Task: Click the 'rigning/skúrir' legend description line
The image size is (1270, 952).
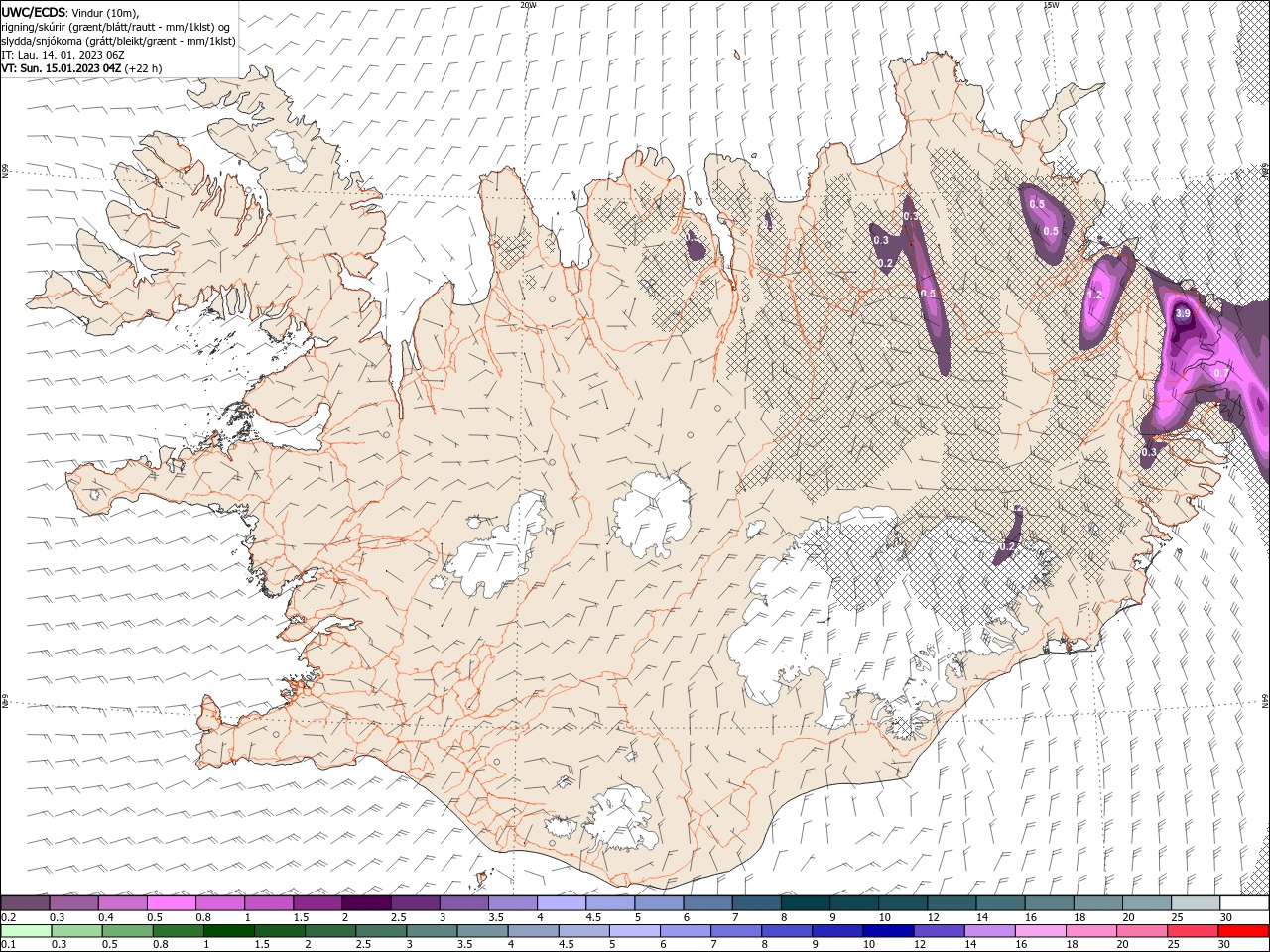Action: [x=116, y=27]
